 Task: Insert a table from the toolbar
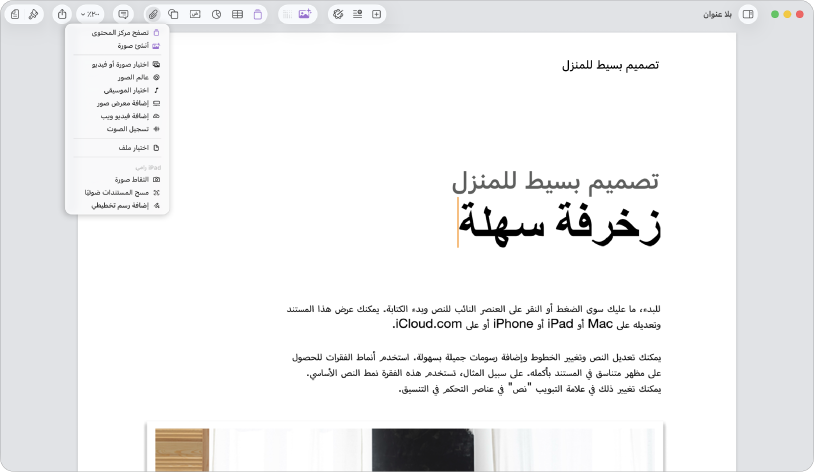coord(237,15)
